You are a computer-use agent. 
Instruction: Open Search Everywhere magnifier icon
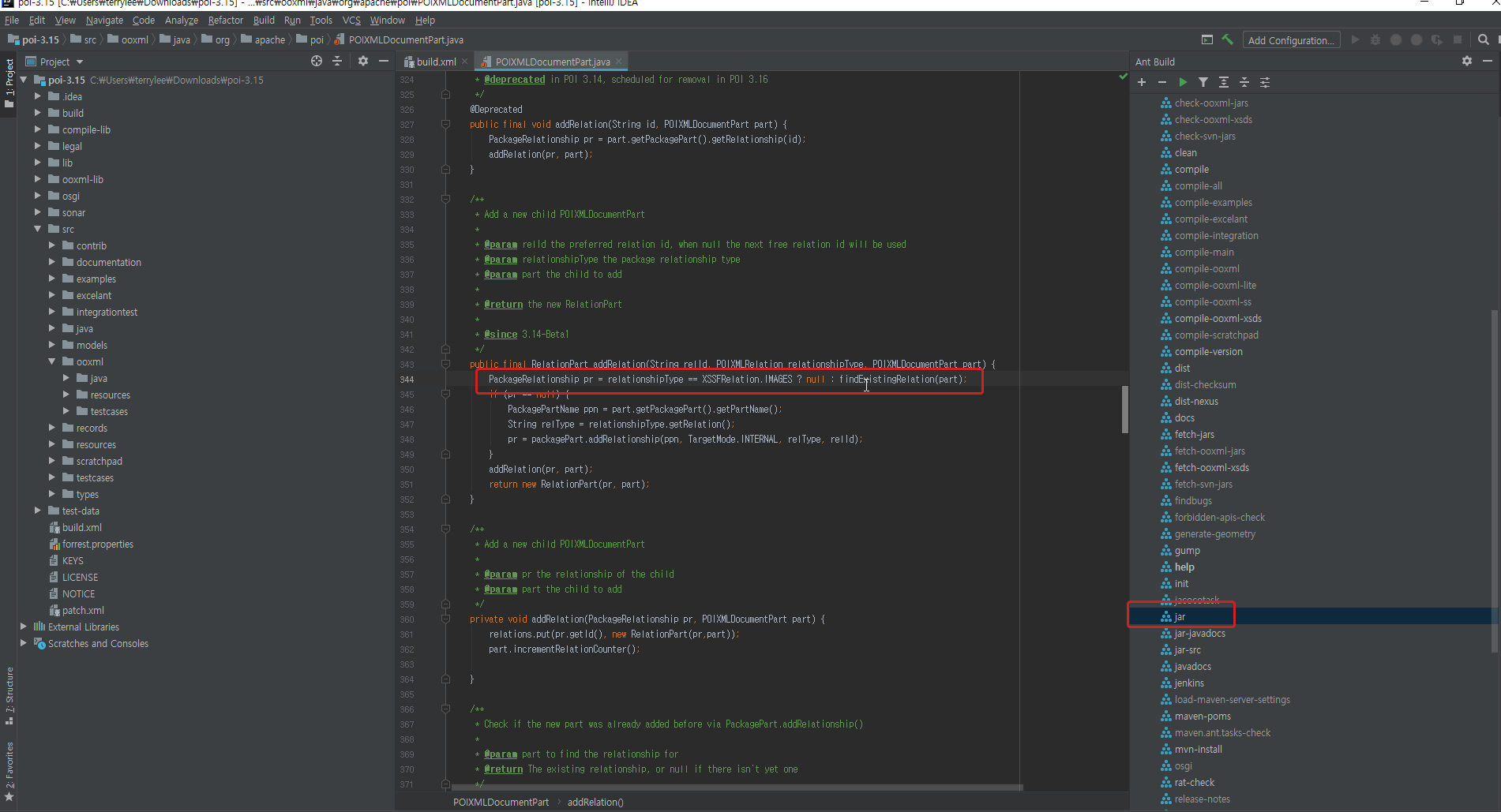pos(1484,39)
